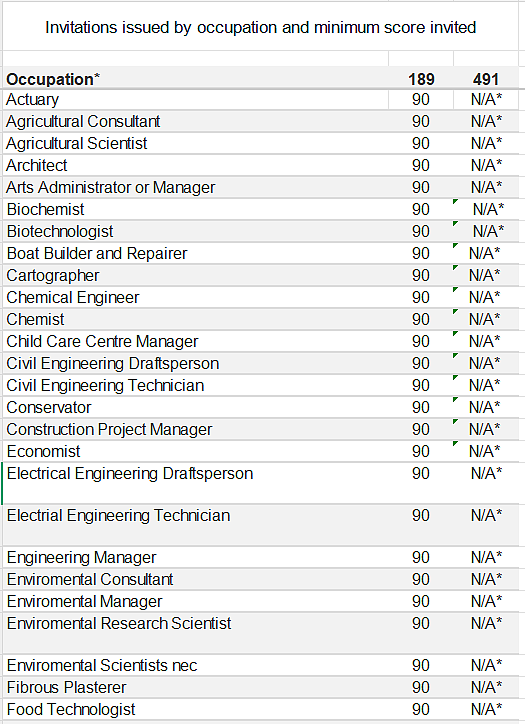Click the green error indicator beside Biochemist N/A
The width and height of the screenshot is (525, 724).
[x=456, y=202]
